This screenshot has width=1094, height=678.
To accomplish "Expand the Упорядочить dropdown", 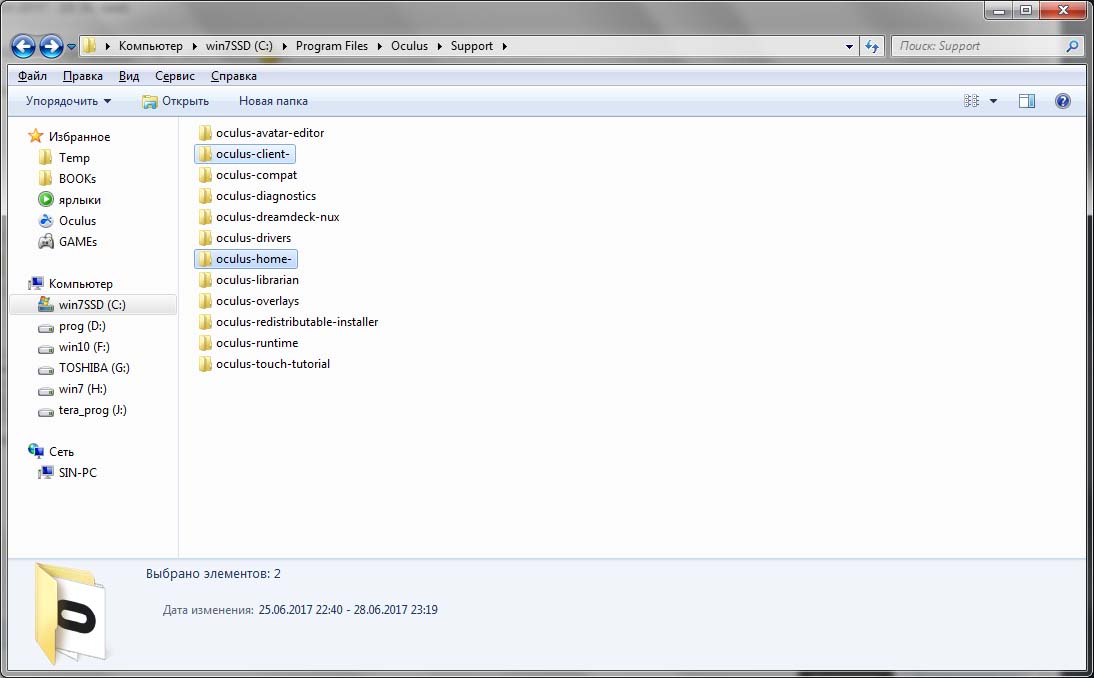I will point(68,101).
